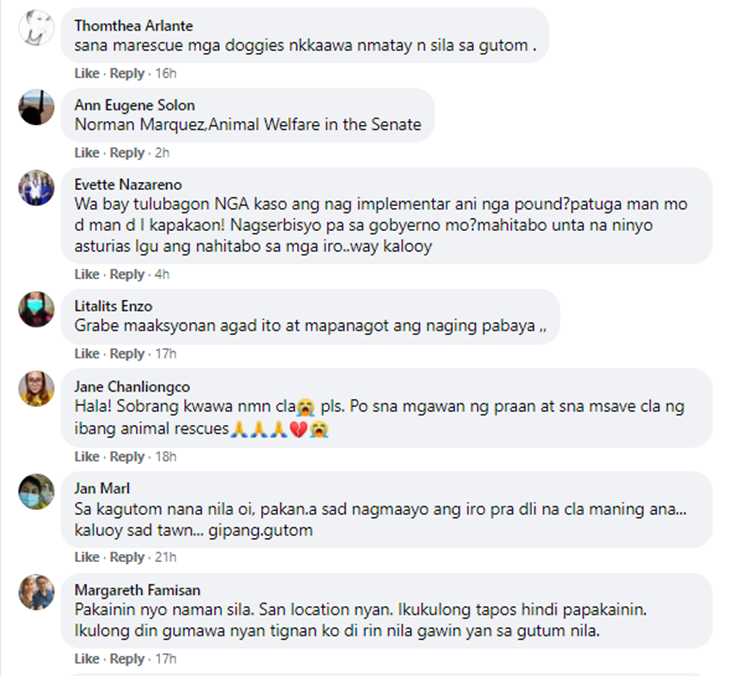Open the 16h timestamp on first comment

(165, 74)
